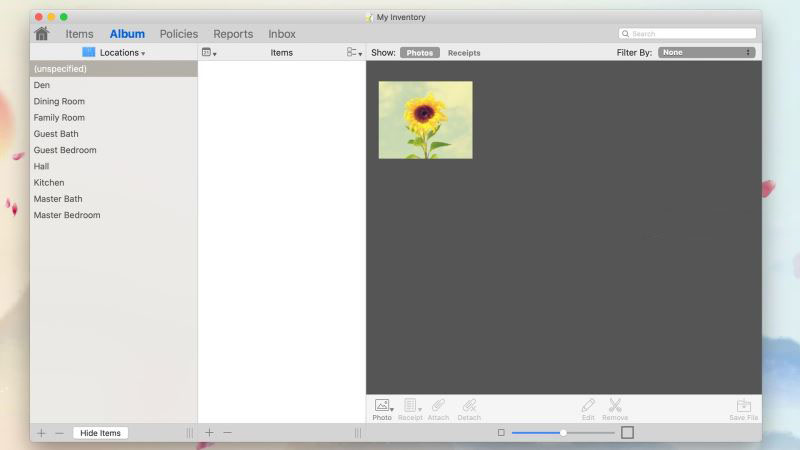Show Photos in the album
The height and width of the screenshot is (450, 800).
tap(419, 53)
